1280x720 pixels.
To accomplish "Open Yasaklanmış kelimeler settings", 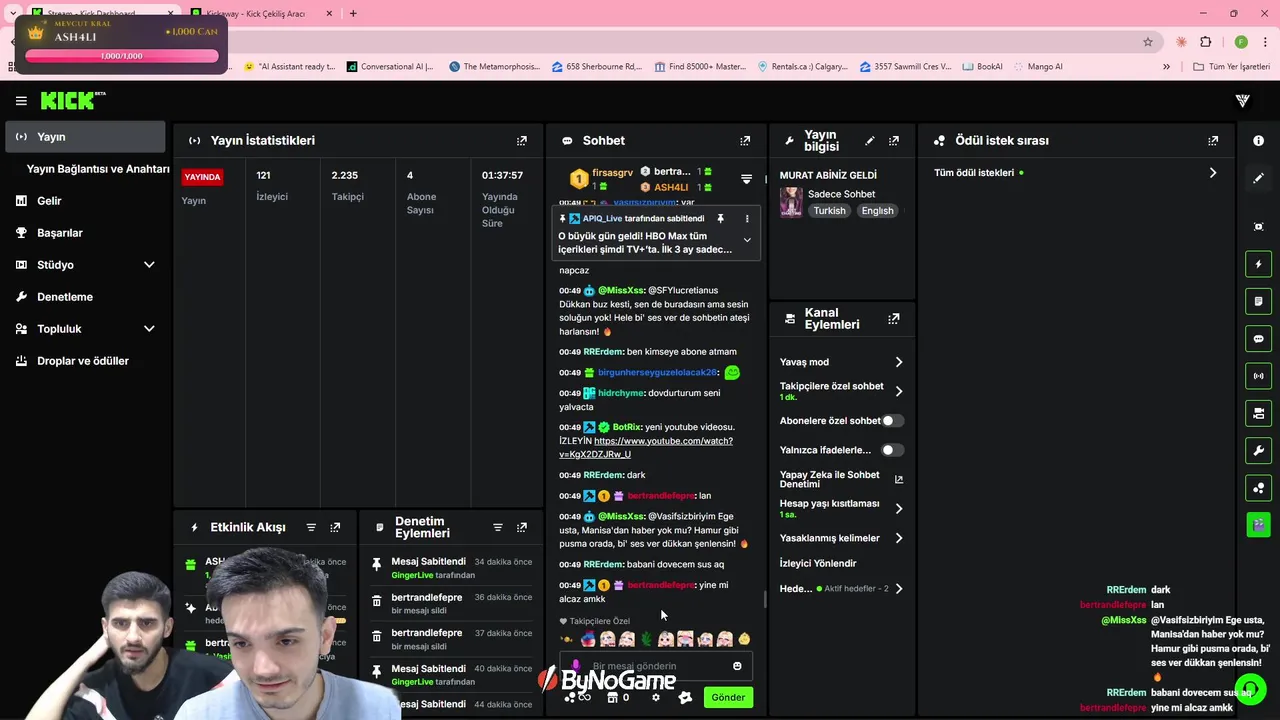I will [x=898, y=538].
